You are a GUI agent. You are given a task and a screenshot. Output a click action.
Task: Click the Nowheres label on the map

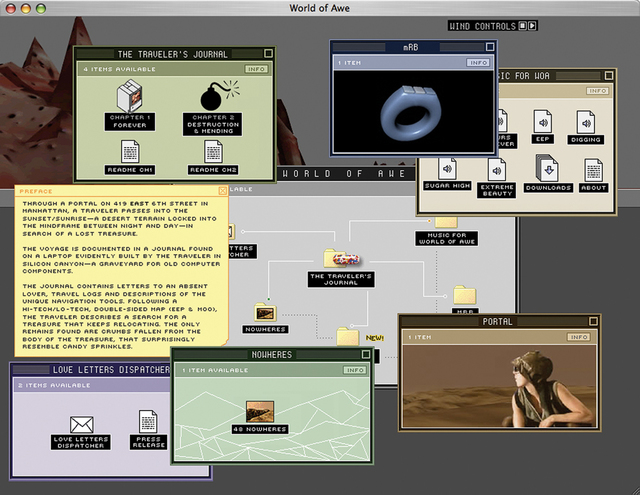point(265,329)
